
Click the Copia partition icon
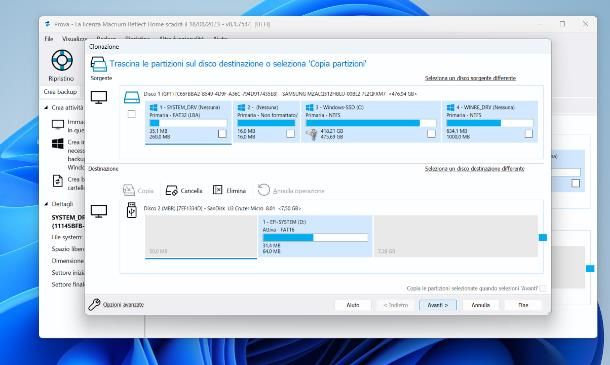129,190
